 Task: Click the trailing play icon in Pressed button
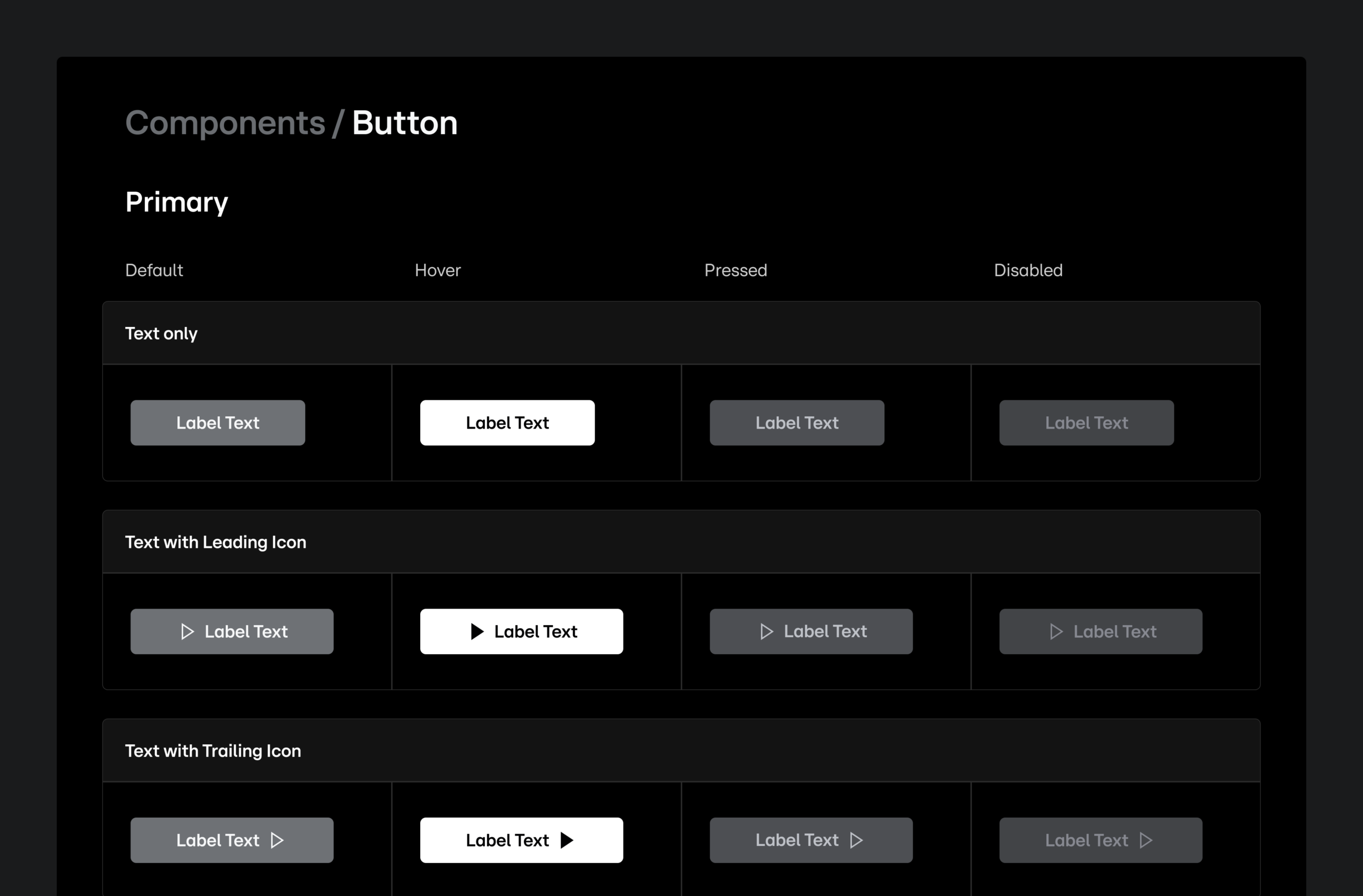coord(856,840)
